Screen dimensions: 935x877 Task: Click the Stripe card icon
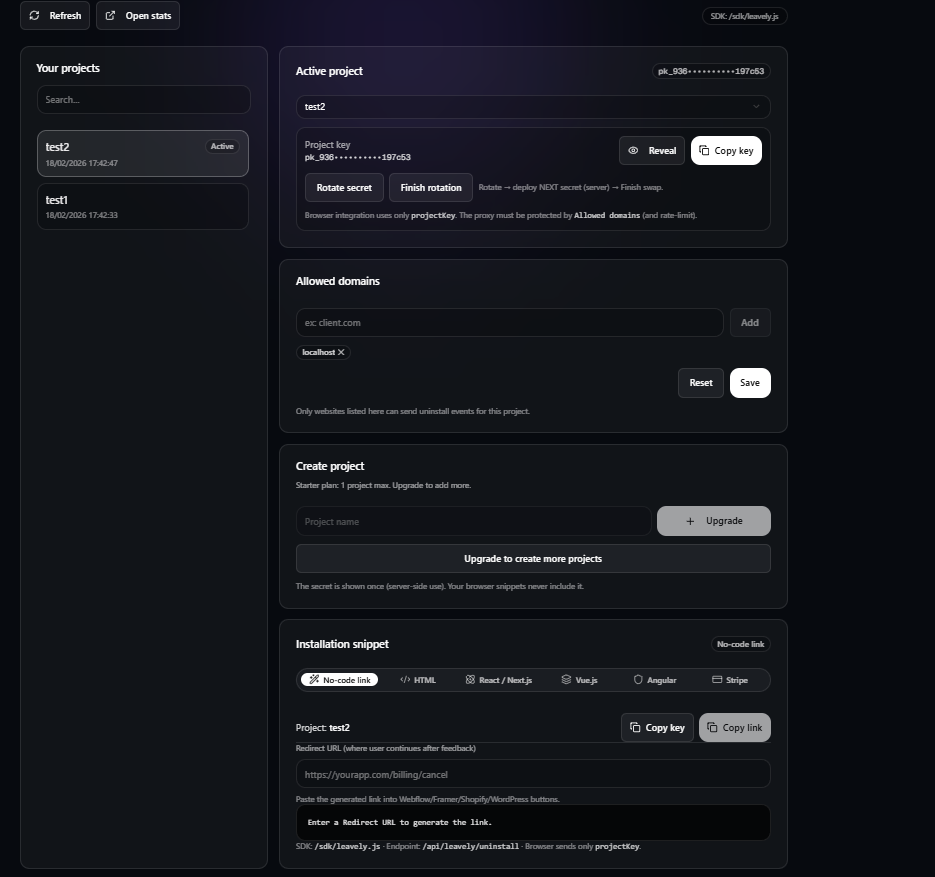click(718, 680)
